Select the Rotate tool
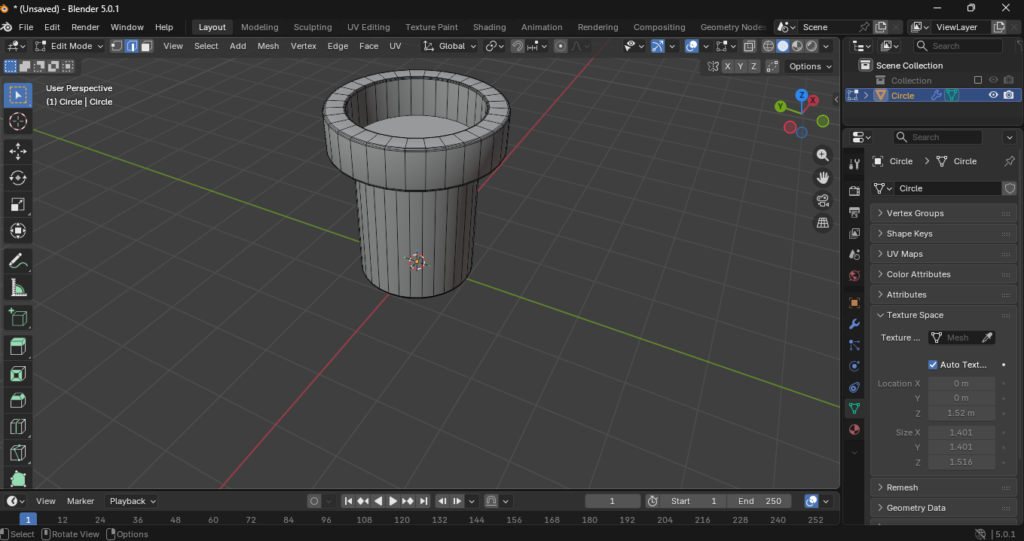The height and width of the screenshot is (541, 1024). 18,177
